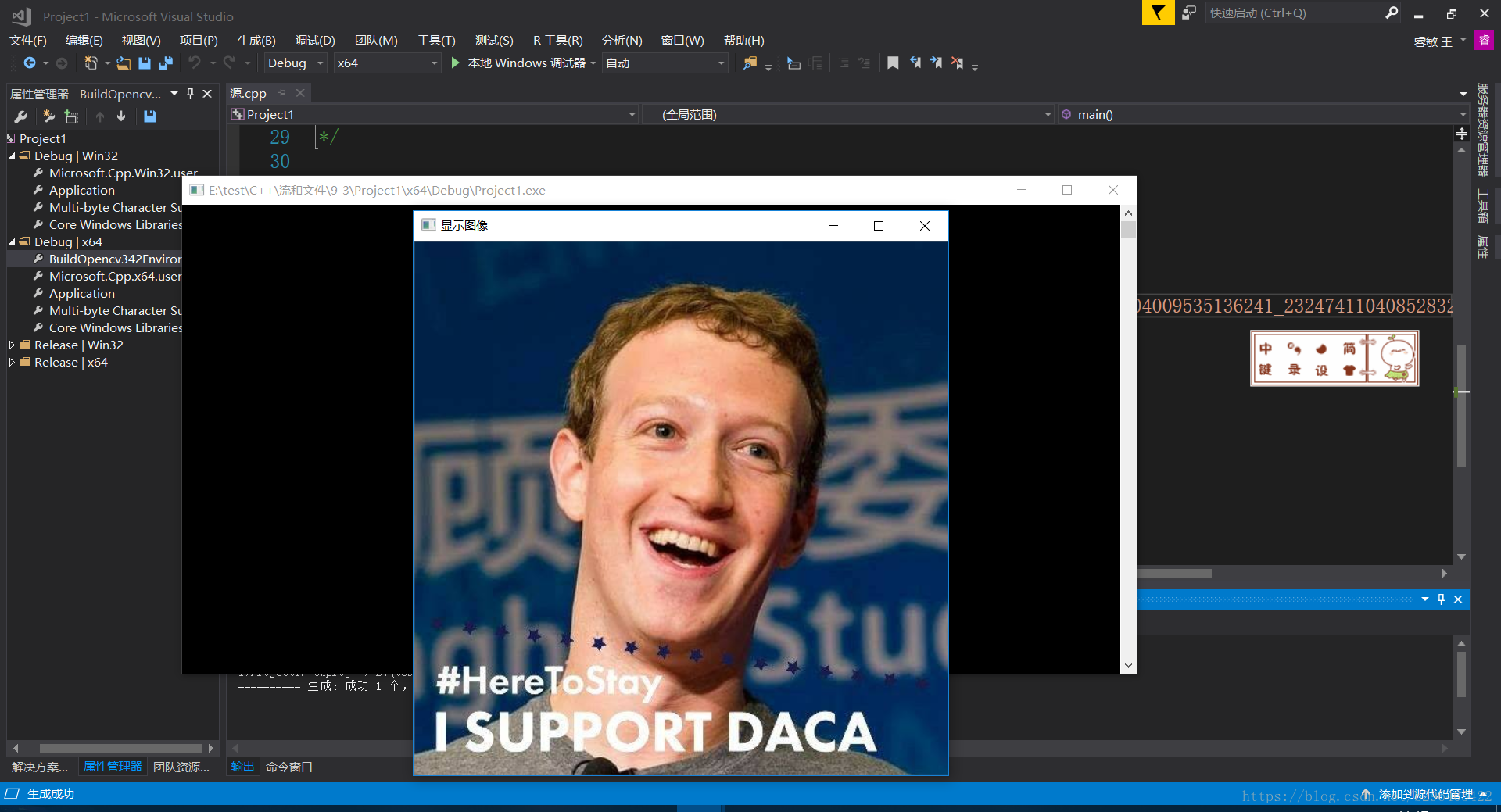The image size is (1501, 812).
Task: Click the code editor horizontal scrollbar thumb
Action: click(1174, 573)
